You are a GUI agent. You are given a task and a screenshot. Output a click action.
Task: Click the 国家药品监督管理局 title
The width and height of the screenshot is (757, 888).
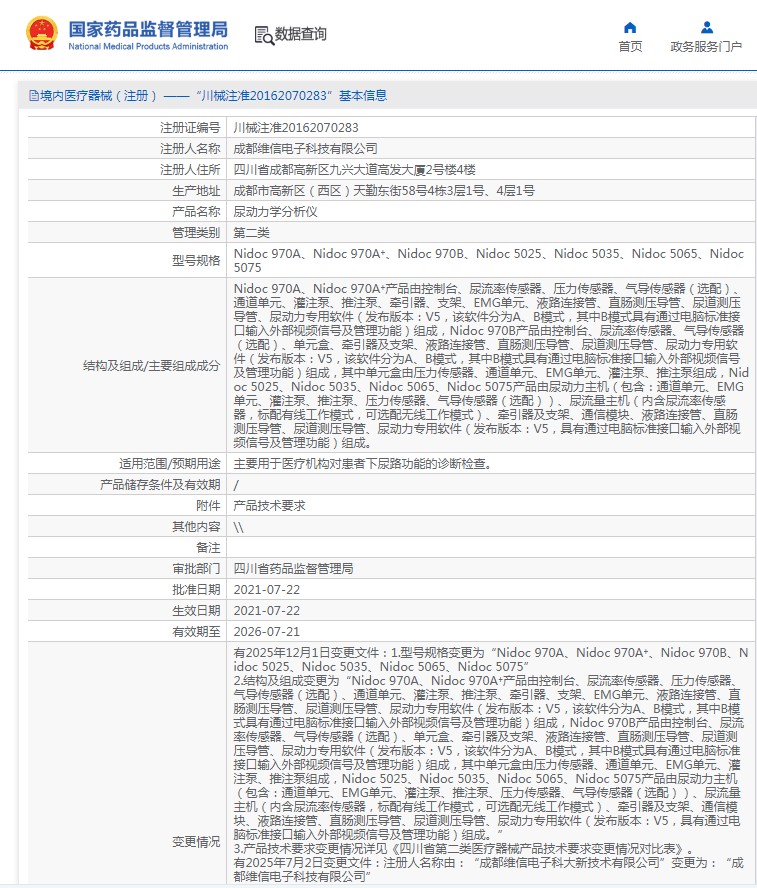tap(148, 29)
